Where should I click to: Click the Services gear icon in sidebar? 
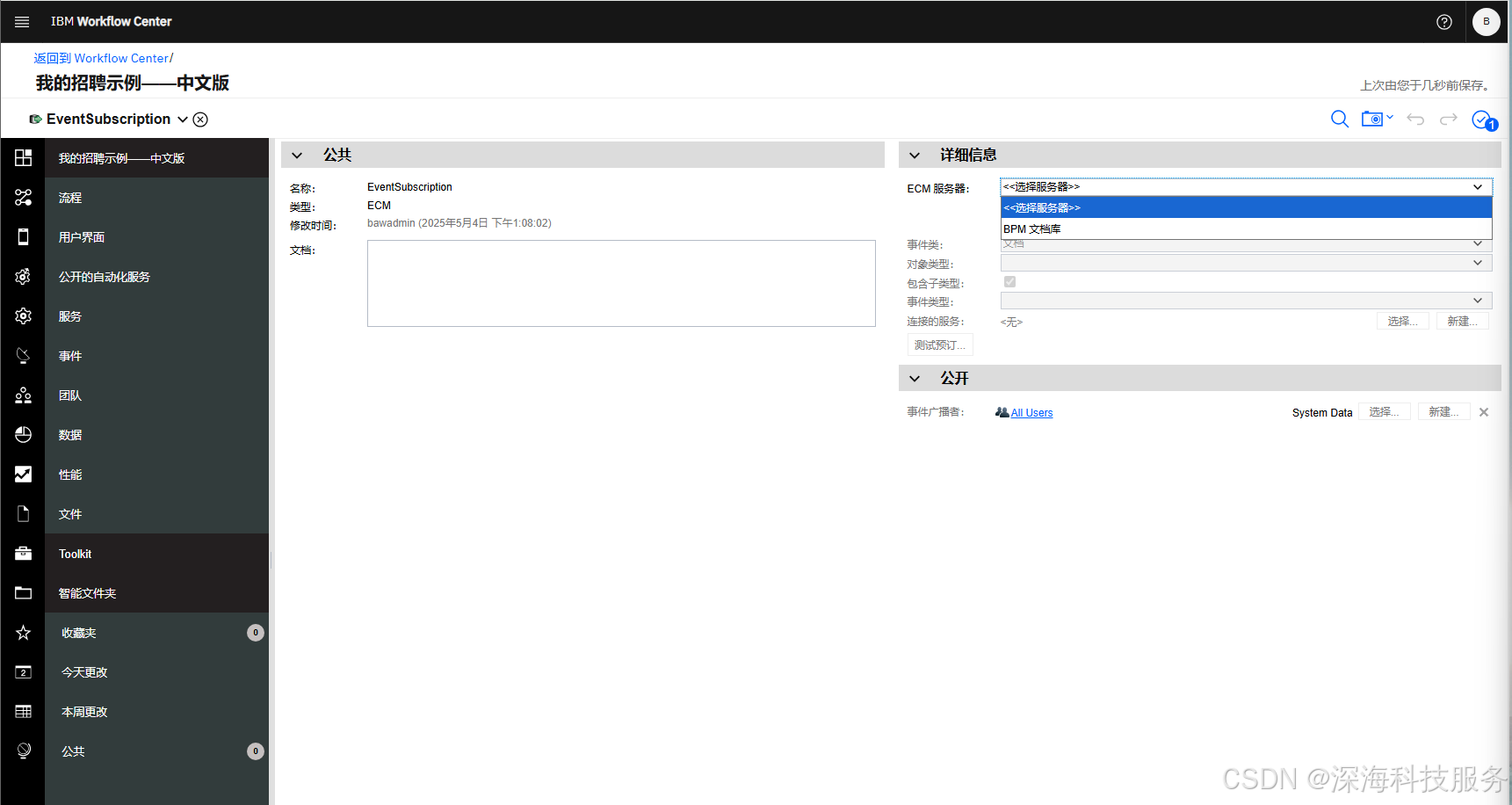tap(23, 316)
